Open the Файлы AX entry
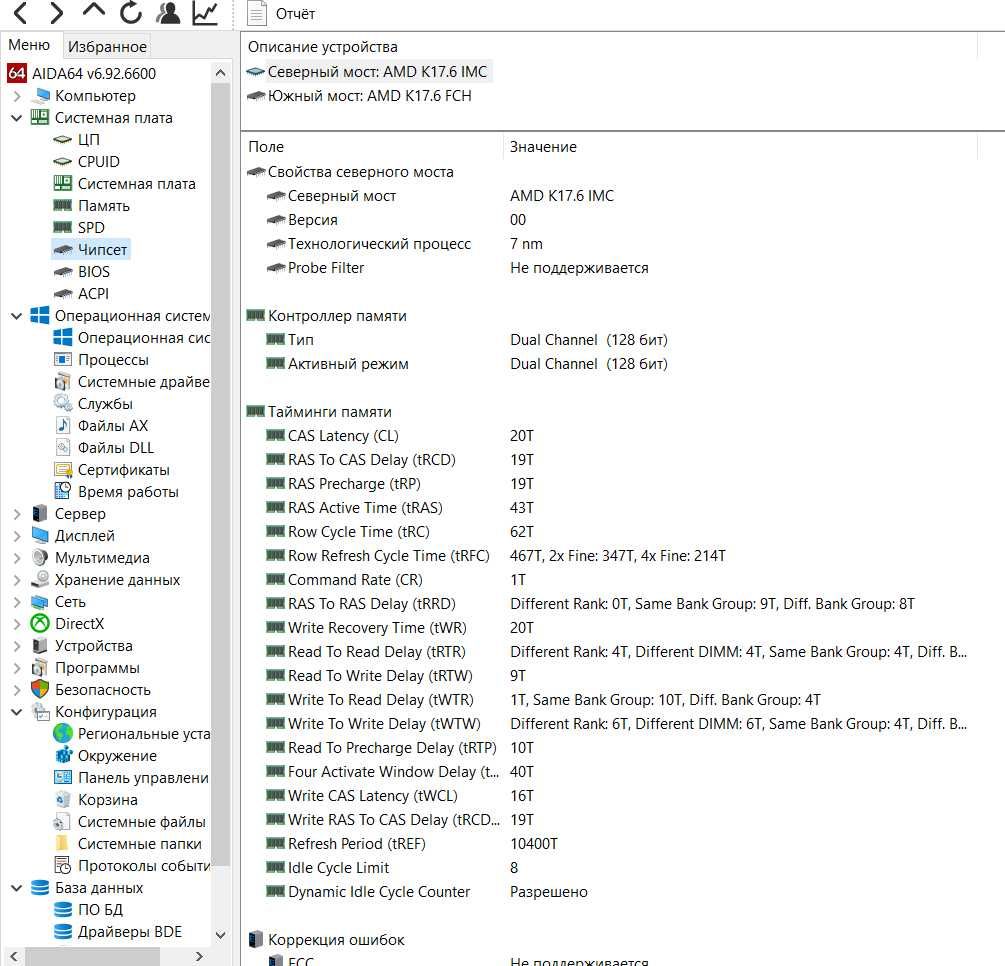The image size is (1005, 966). tap(112, 426)
